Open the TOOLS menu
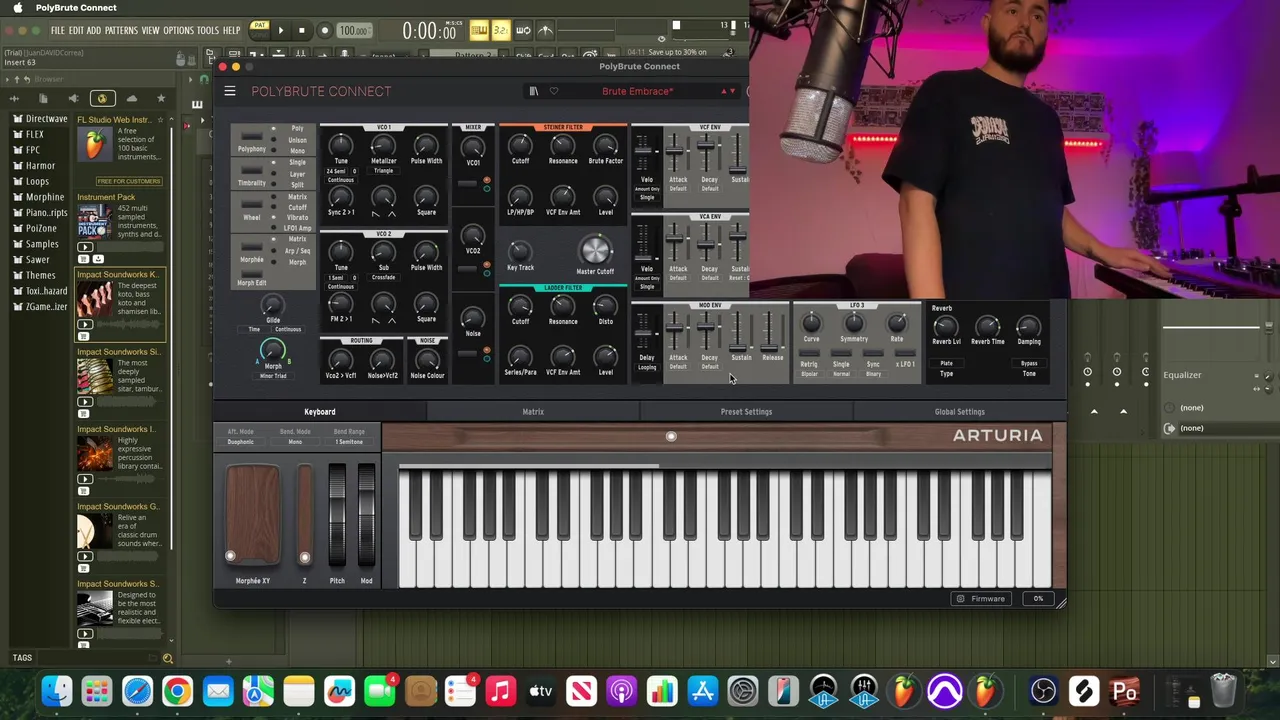Screen dimensions: 1280x720 208,31
